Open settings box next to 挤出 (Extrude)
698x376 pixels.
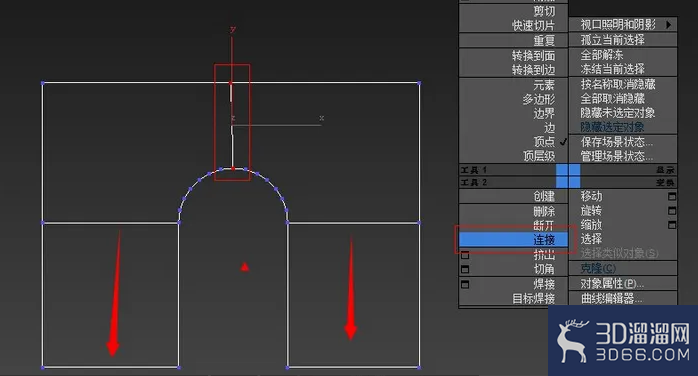coord(465,255)
